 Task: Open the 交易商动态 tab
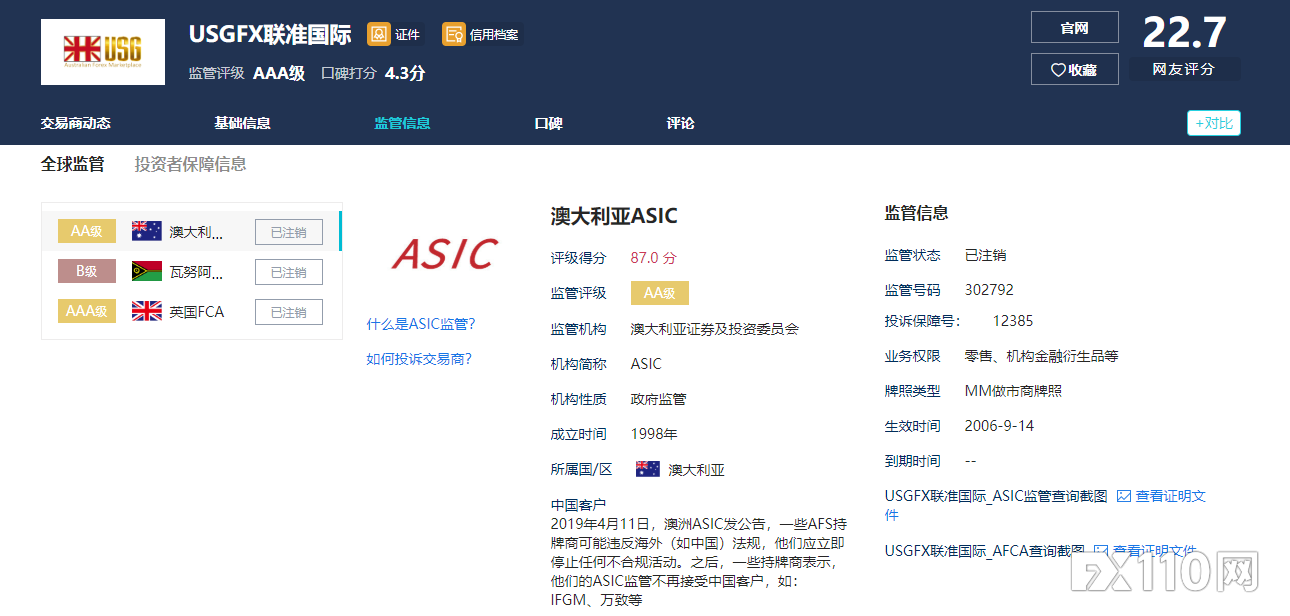click(76, 123)
